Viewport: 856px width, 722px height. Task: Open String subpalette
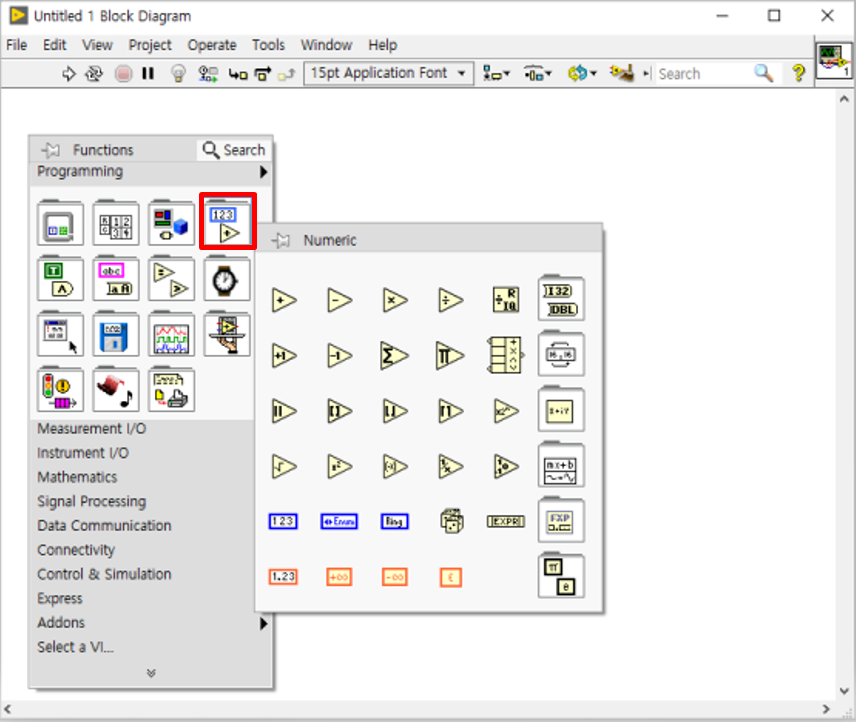116,279
